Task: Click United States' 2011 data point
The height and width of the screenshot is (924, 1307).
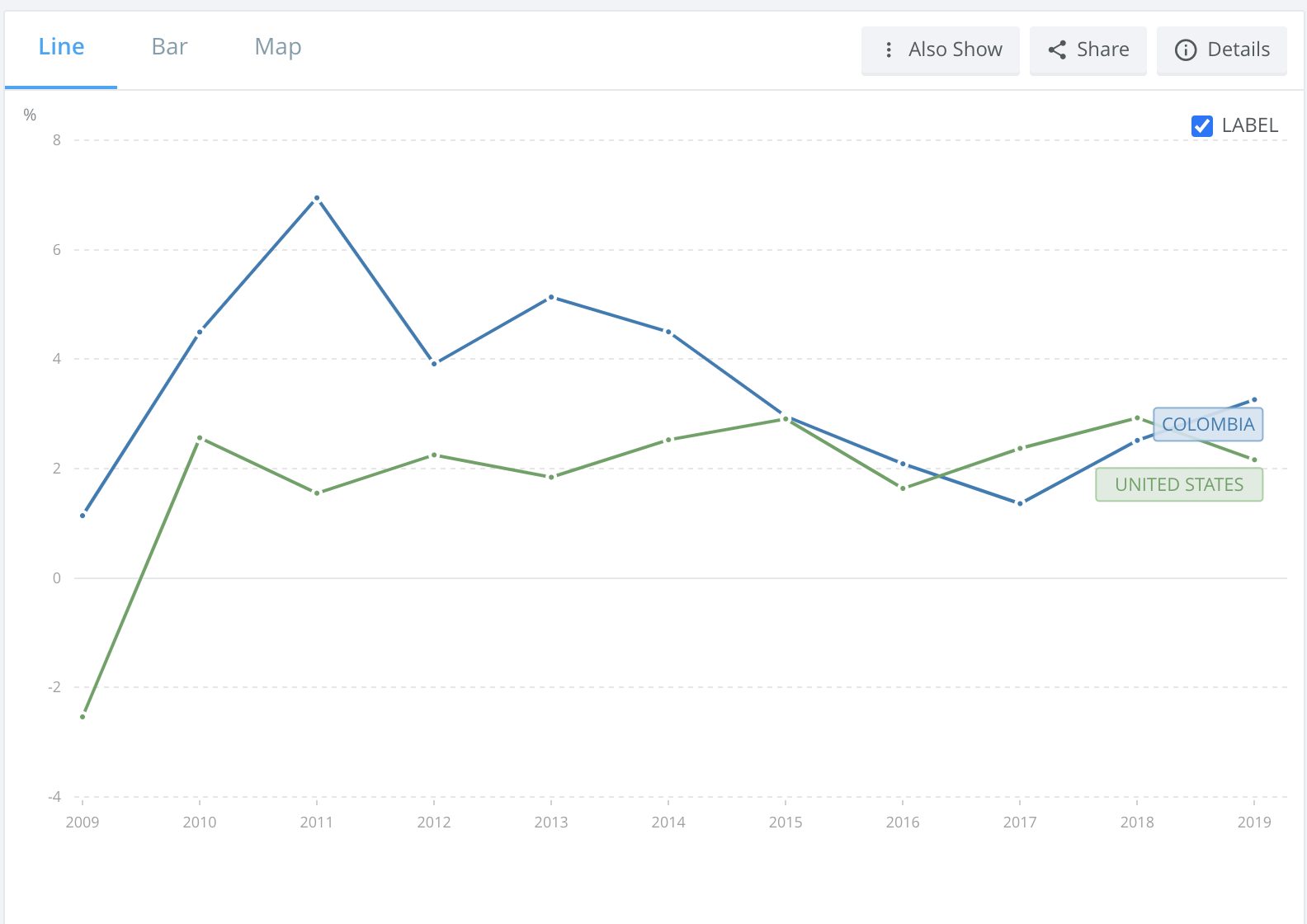Action: click(x=317, y=493)
